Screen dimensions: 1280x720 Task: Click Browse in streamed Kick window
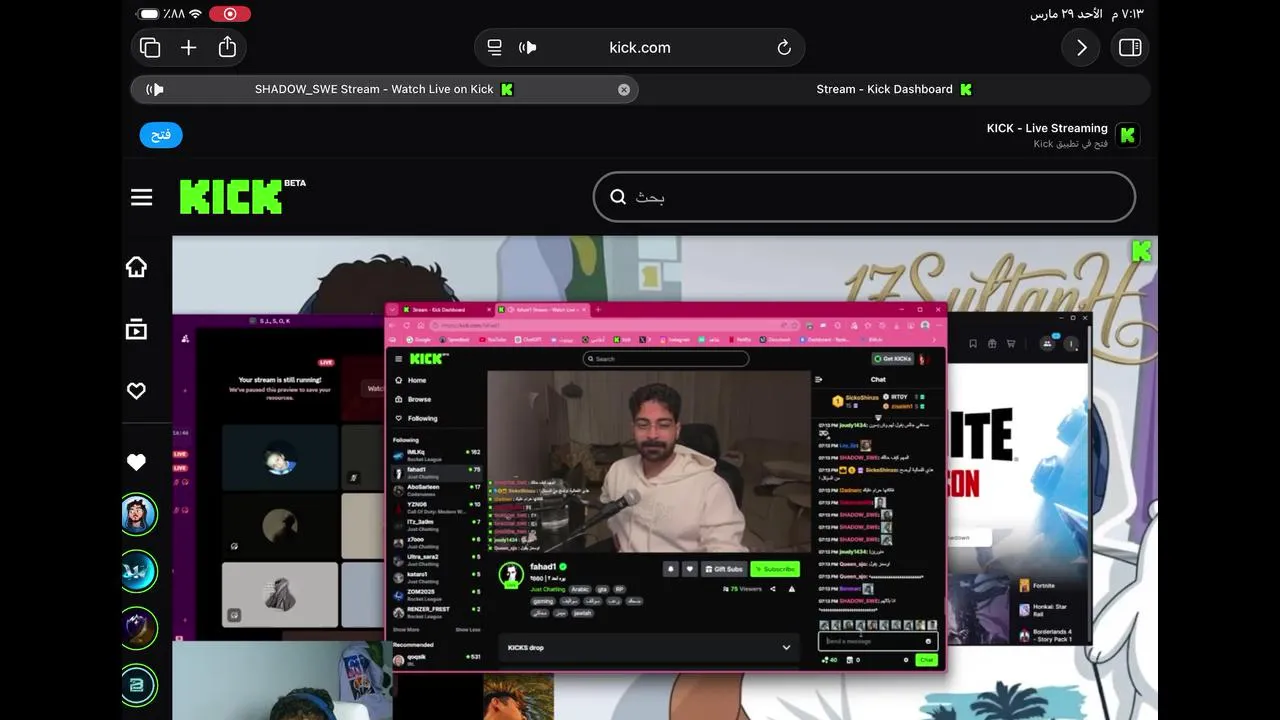click(x=414, y=399)
